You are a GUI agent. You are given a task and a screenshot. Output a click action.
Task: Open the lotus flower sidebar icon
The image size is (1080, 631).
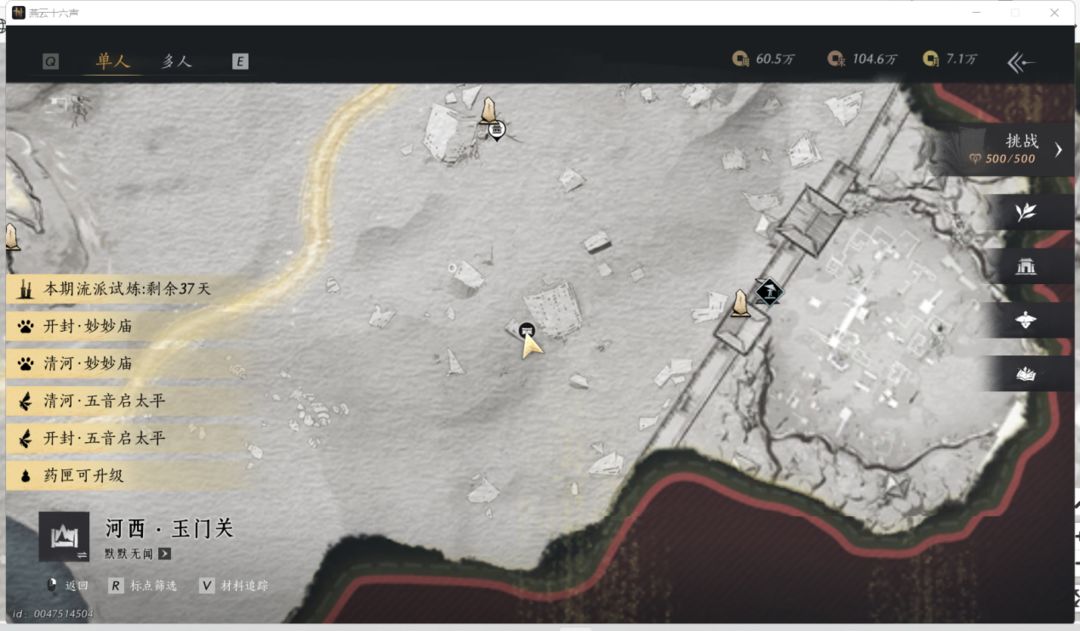click(1026, 320)
